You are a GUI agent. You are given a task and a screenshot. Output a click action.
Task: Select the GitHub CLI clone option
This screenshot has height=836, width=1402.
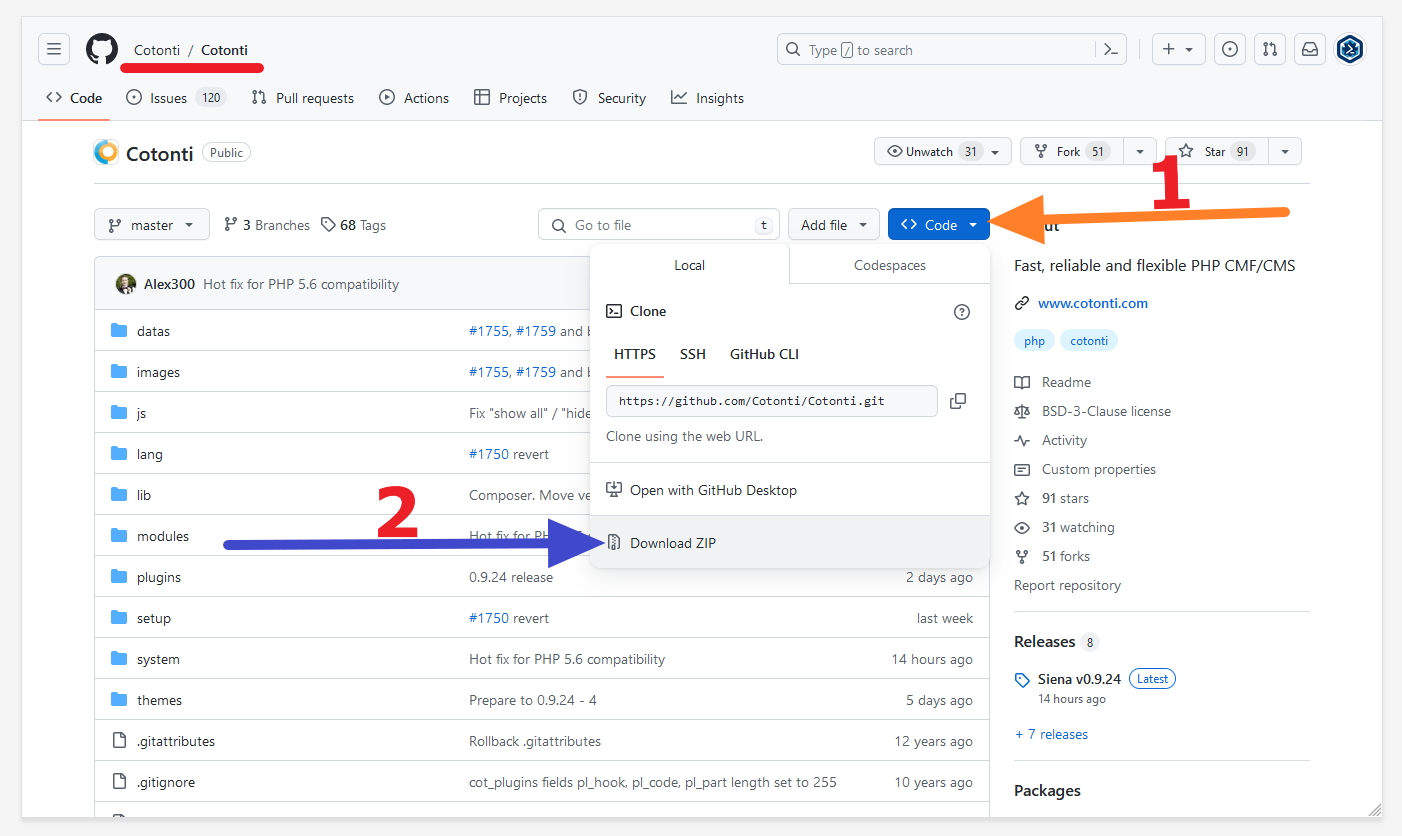(x=764, y=354)
